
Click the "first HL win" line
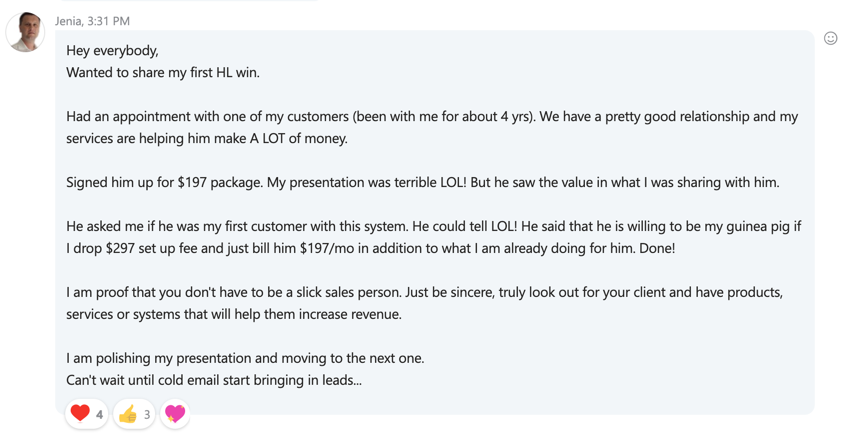point(162,72)
